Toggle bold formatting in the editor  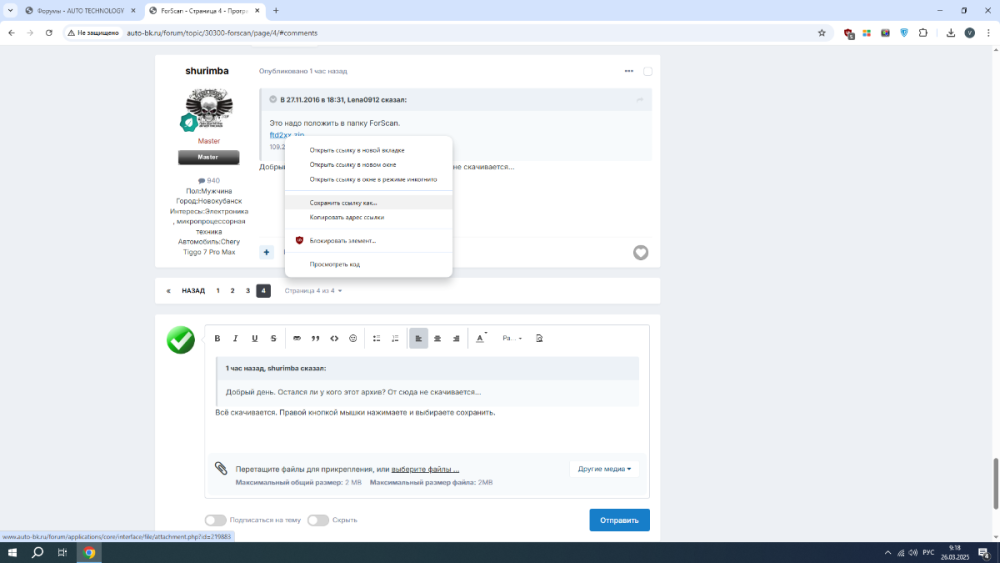[x=217, y=339]
